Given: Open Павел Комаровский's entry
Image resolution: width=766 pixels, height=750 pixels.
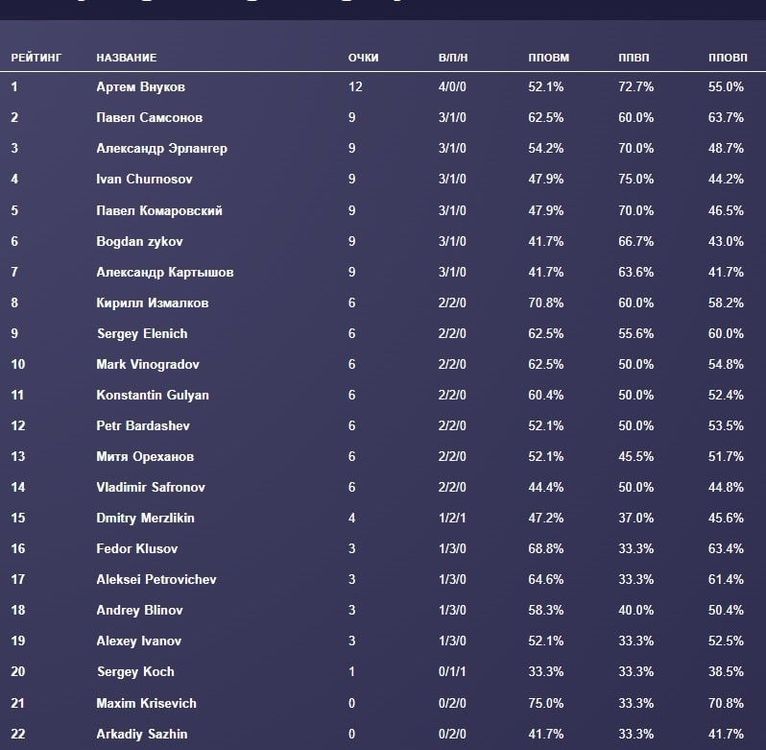Looking at the screenshot, I should click(159, 211).
